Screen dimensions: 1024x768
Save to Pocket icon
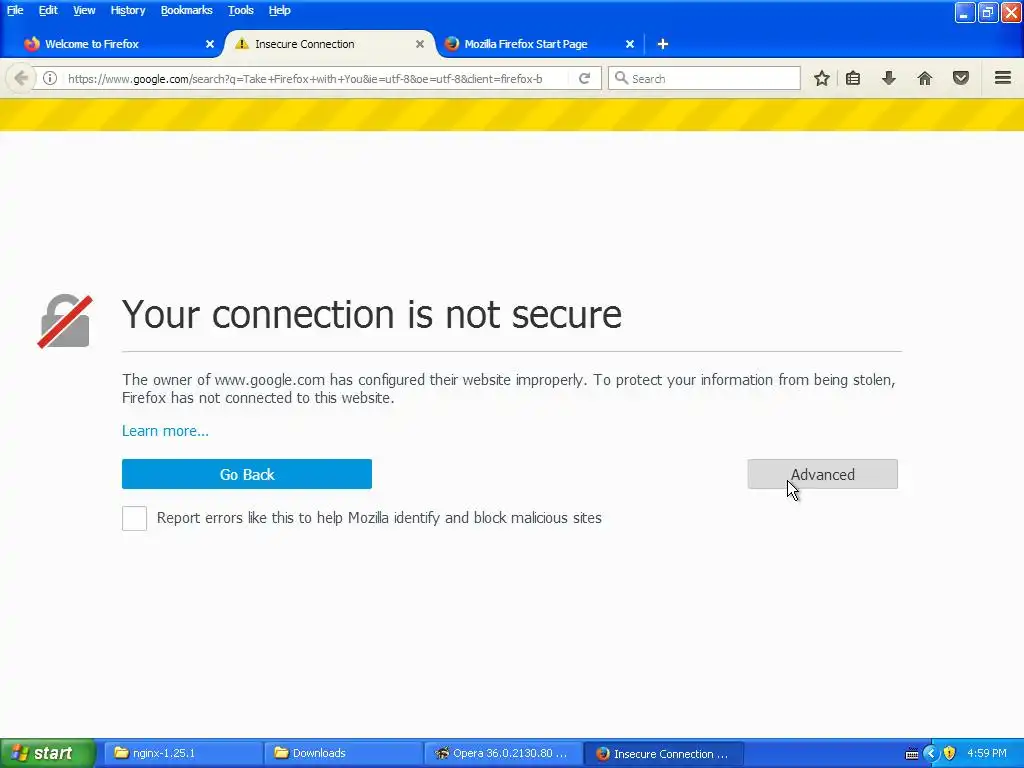click(961, 78)
